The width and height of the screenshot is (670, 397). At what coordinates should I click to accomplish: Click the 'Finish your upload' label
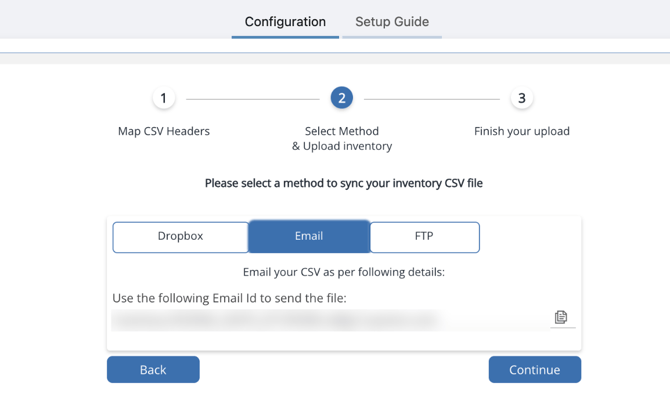click(522, 131)
